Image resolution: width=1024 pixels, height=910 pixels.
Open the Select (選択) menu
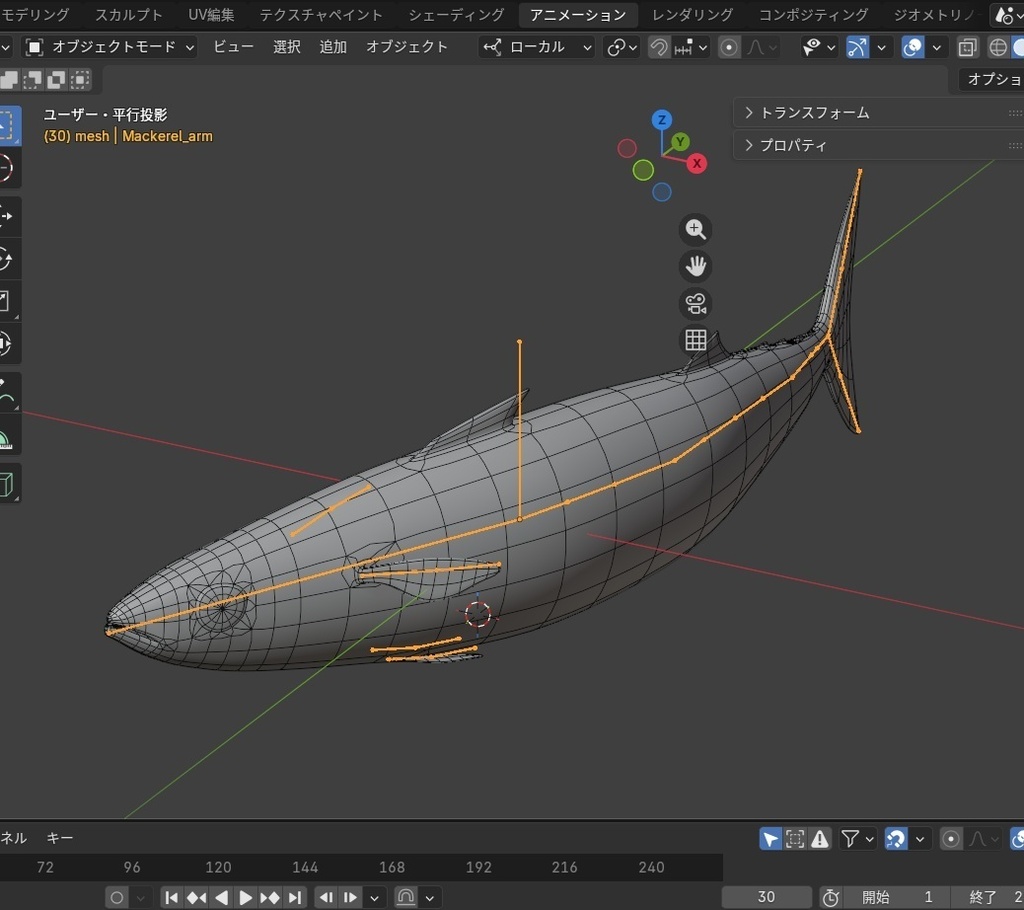point(286,47)
